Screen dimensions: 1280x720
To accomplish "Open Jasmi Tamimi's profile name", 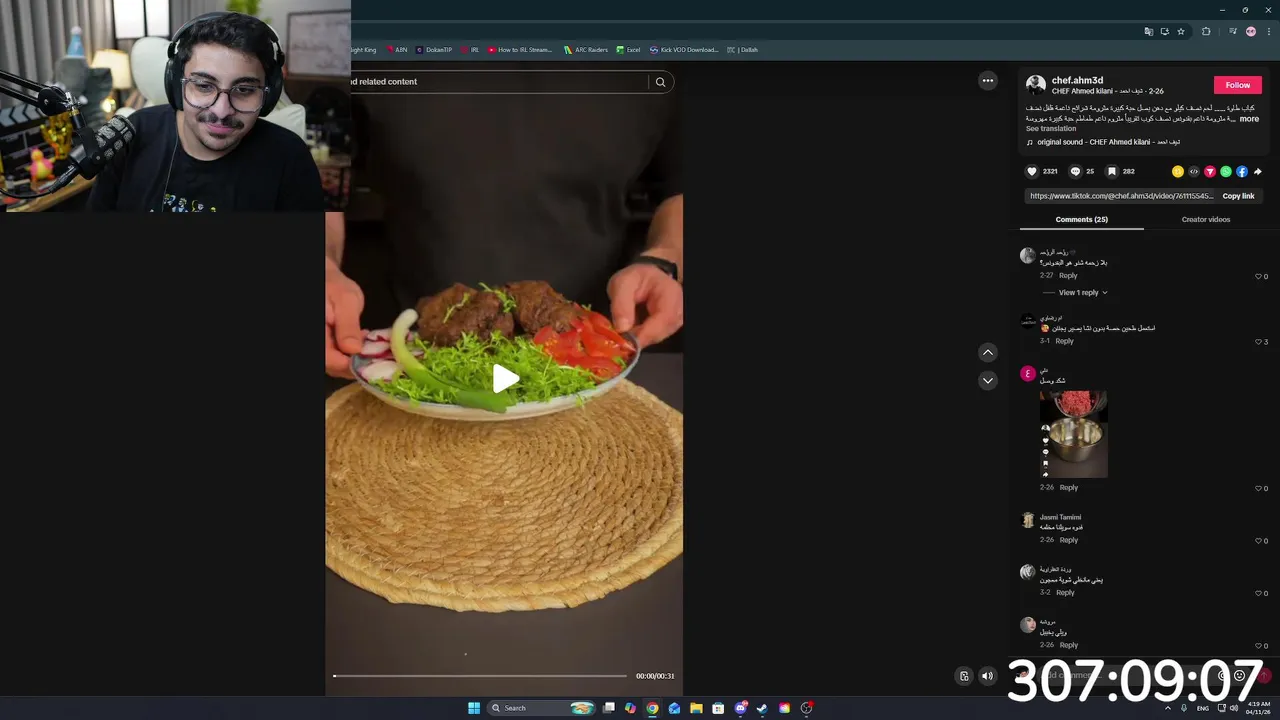I will coord(1060,517).
